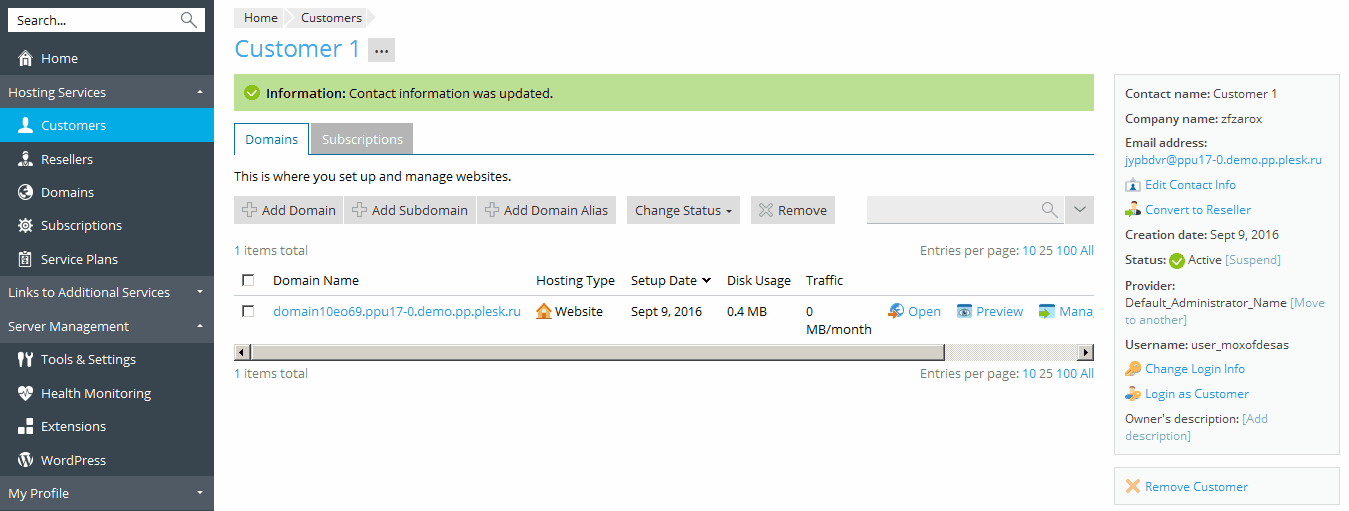The height and width of the screenshot is (511, 1349).
Task: Open the domain10eo69.ppu17-0.demo.pp.plesk.ru link
Action: (x=397, y=312)
